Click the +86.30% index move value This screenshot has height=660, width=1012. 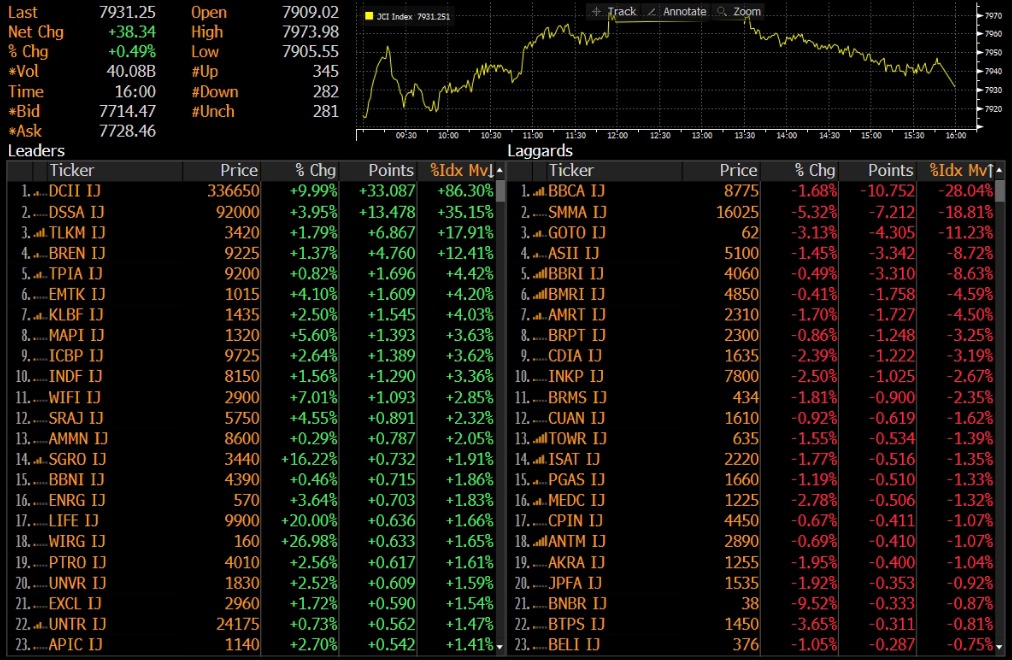click(465, 191)
